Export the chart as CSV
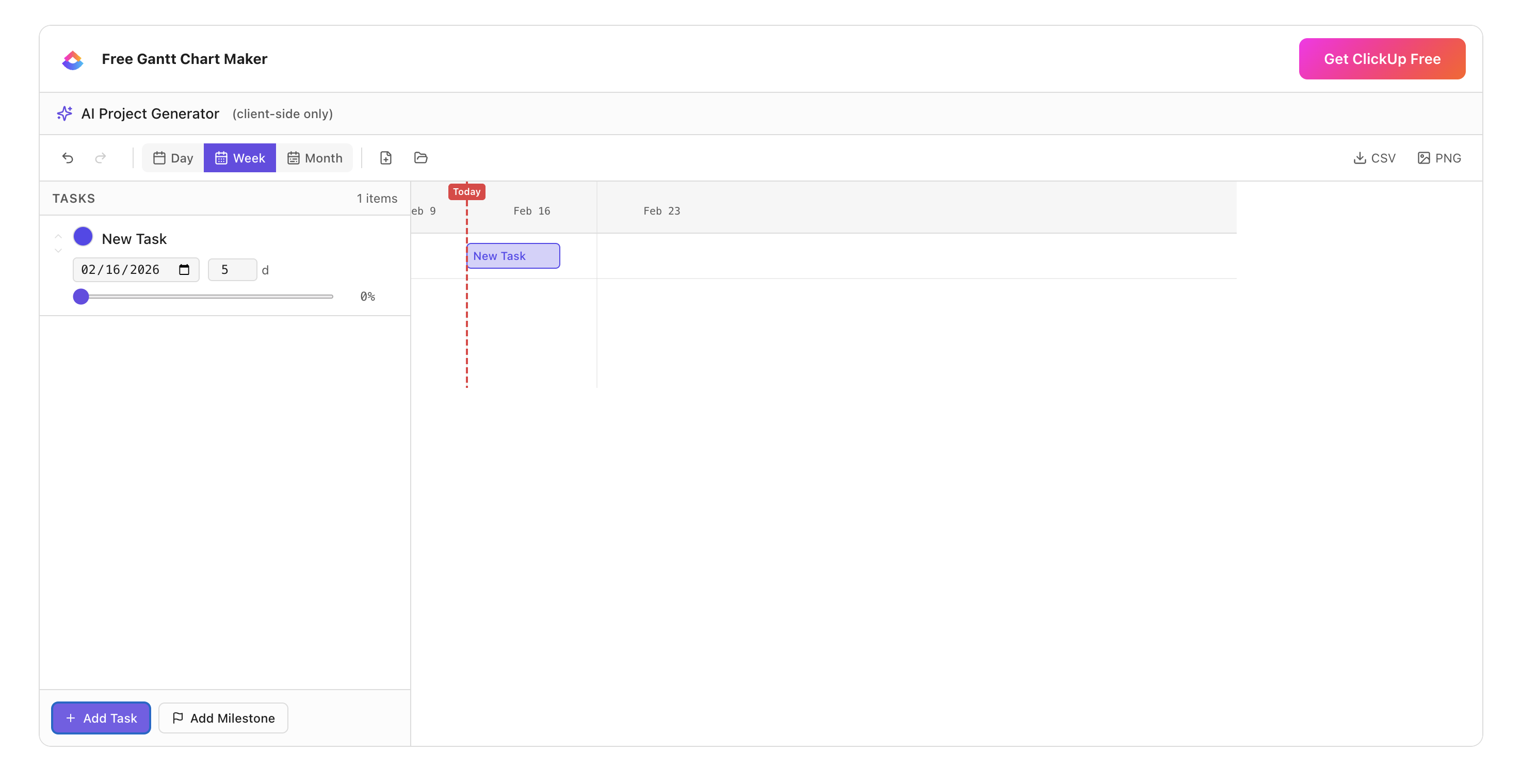This screenshot has height=784, width=1521. click(x=1374, y=158)
